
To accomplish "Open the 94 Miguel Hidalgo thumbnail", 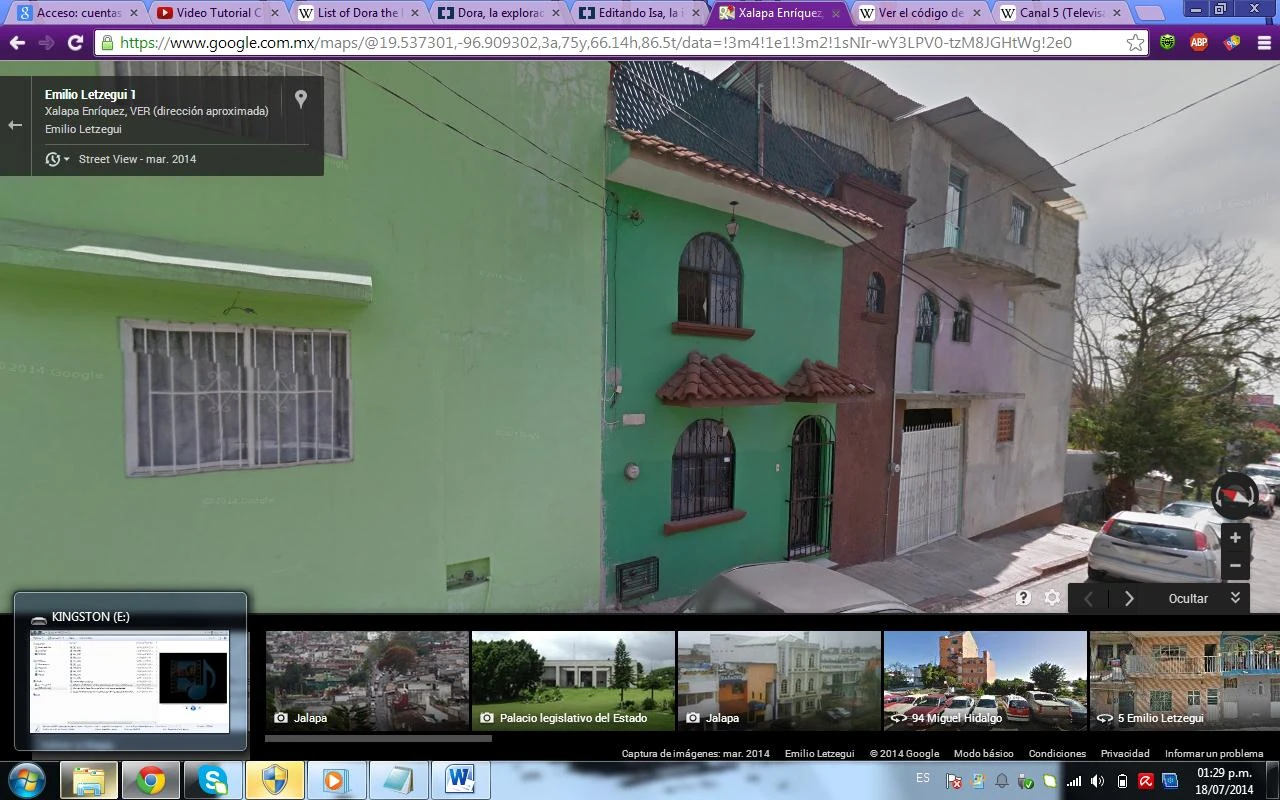I will [x=985, y=680].
